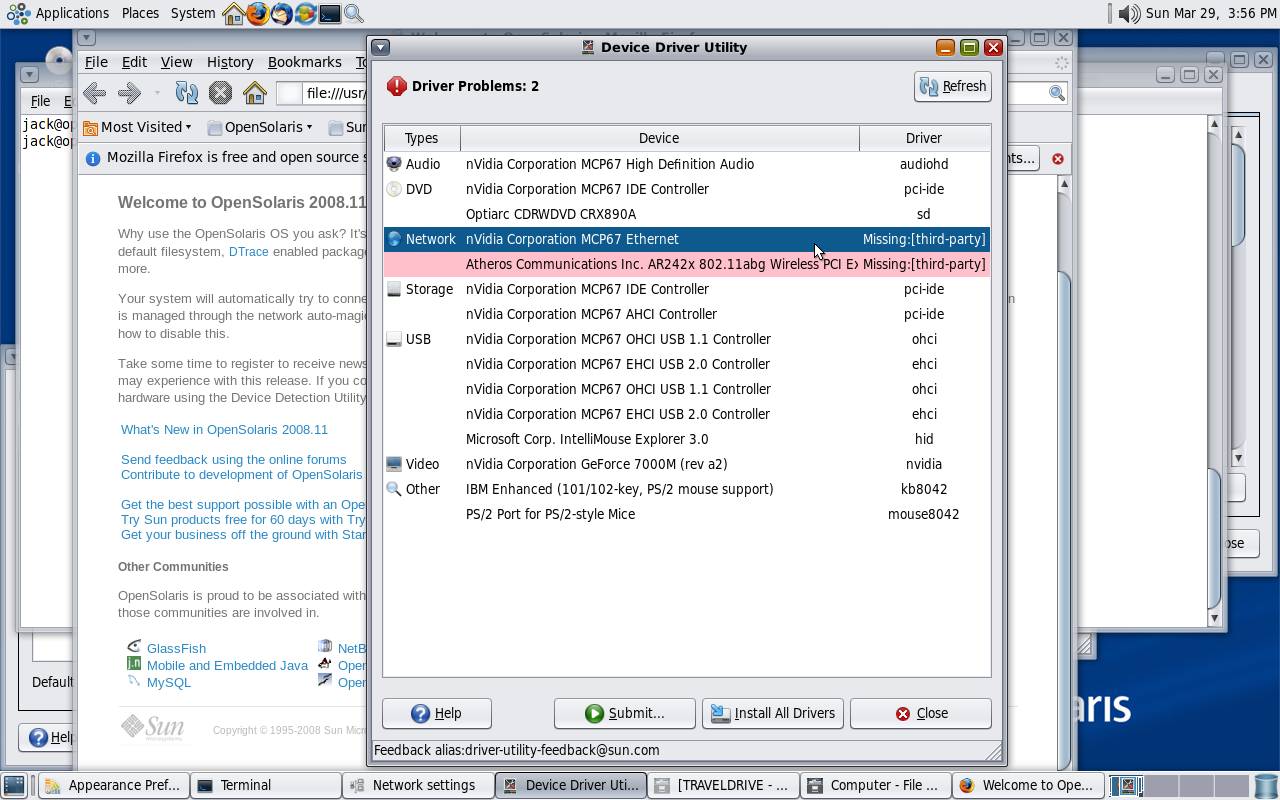Click the Firefox URL address field
Viewport: 1280px width, 800px height.
coord(335,93)
